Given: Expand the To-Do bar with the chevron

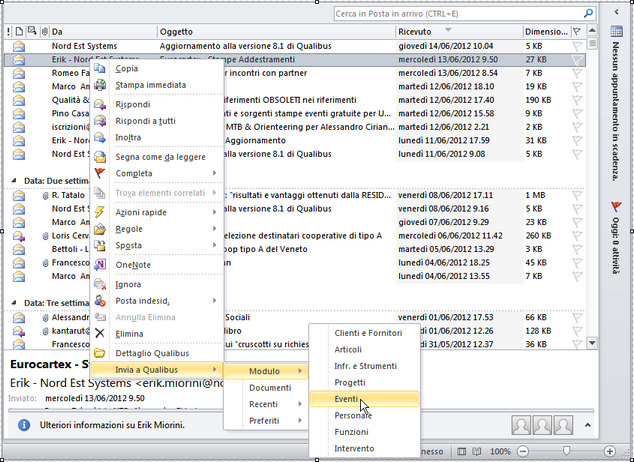Looking at the screenshot, I should pos(616,12).
